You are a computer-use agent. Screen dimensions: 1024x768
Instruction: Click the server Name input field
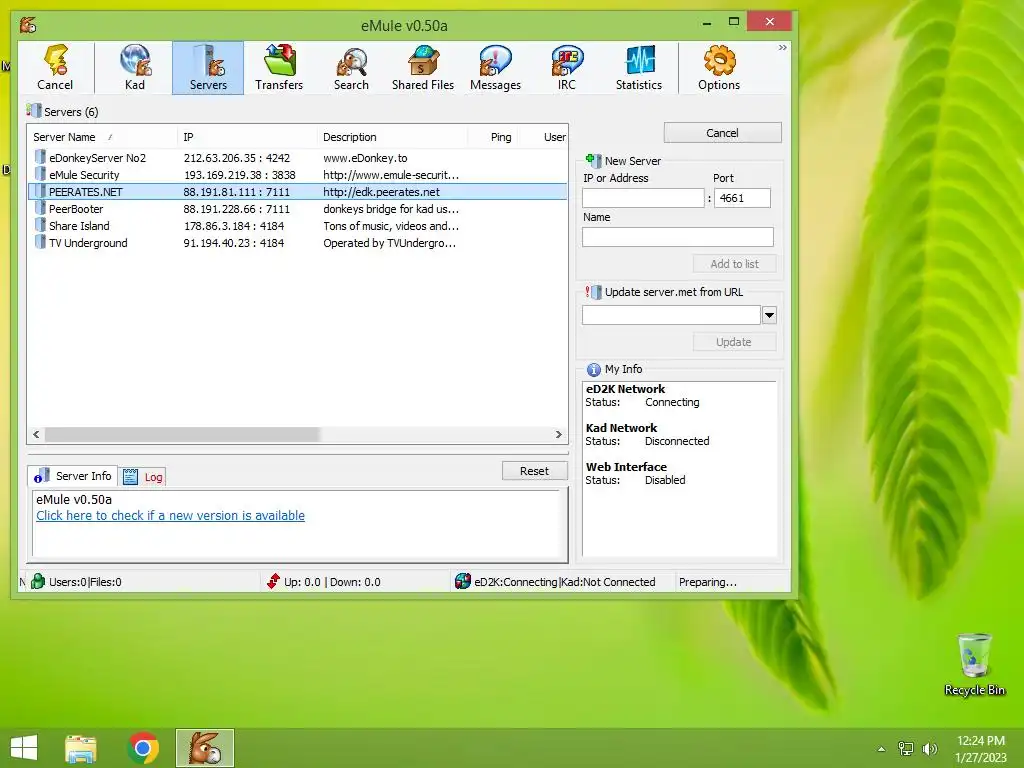[x=678, y=237]
